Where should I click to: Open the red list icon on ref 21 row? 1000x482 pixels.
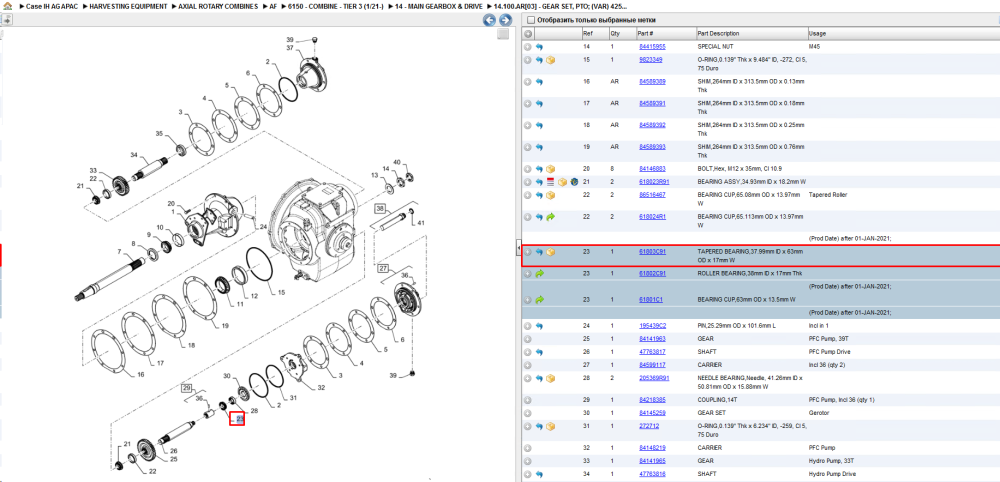tap(550, 182)
